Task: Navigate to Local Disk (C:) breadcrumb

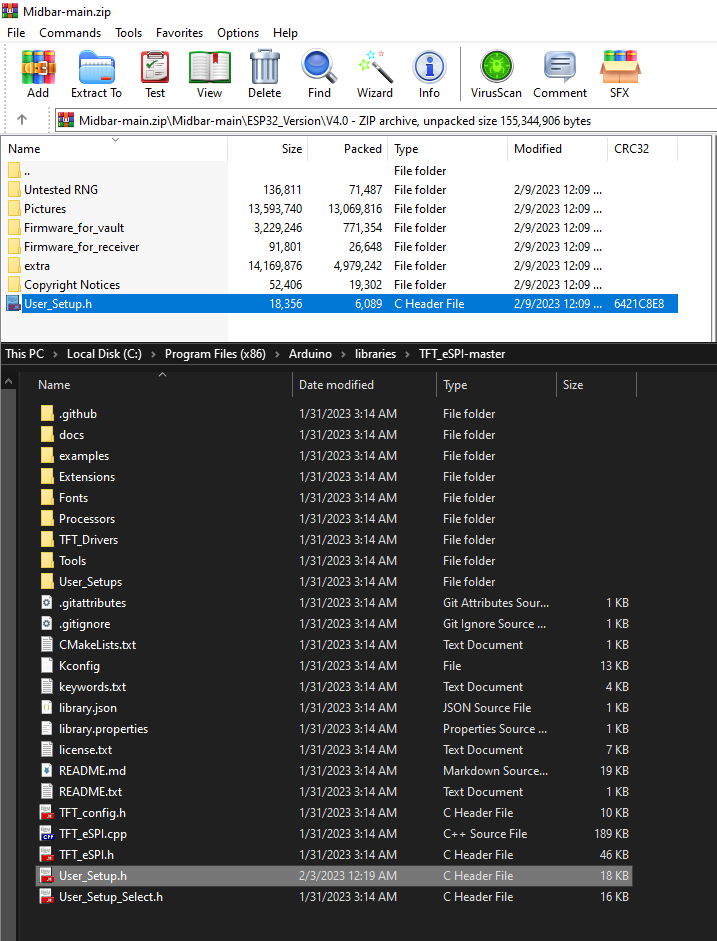Action: 104,354
